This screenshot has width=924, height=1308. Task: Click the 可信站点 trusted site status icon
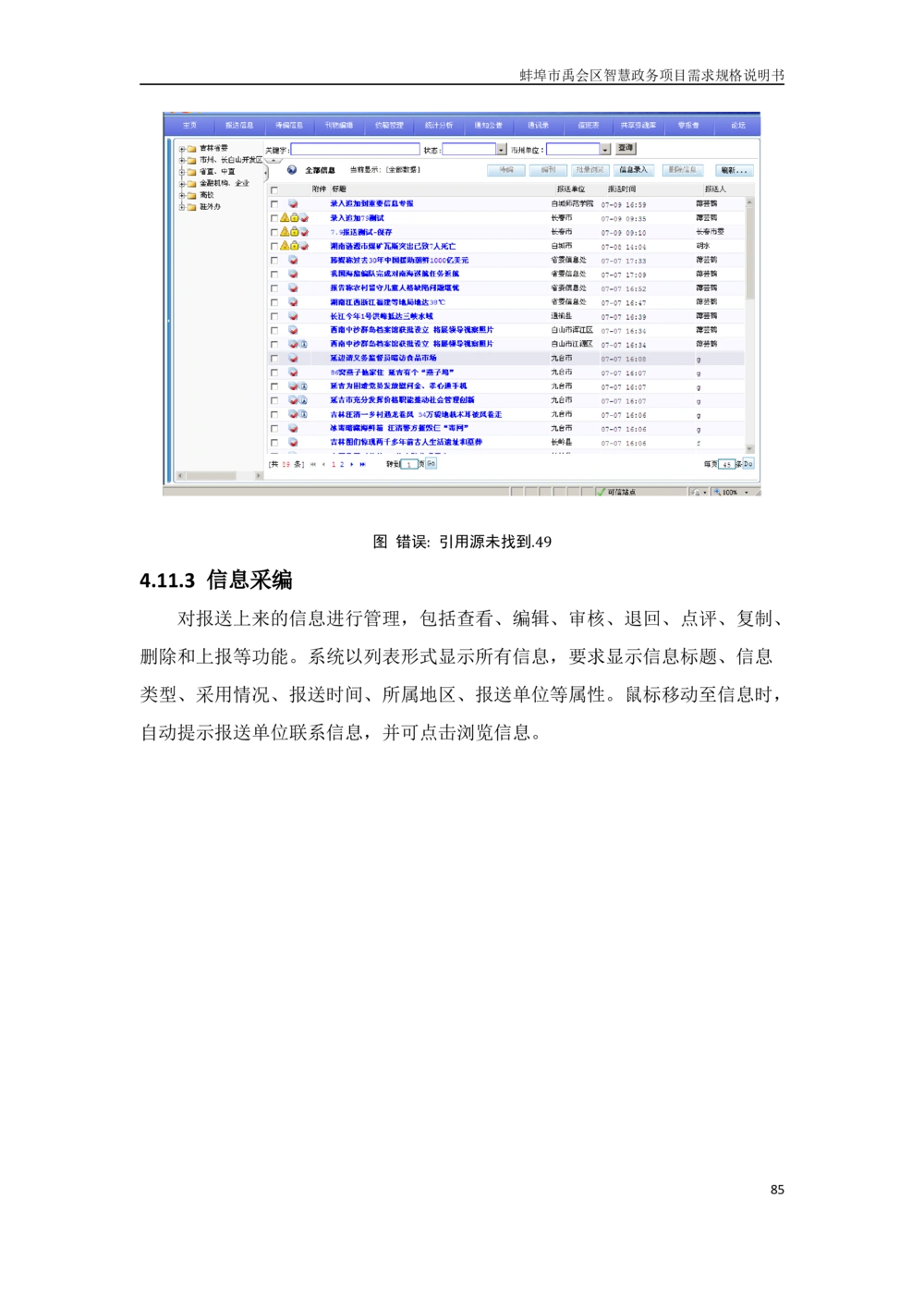(x=601, y=493)
